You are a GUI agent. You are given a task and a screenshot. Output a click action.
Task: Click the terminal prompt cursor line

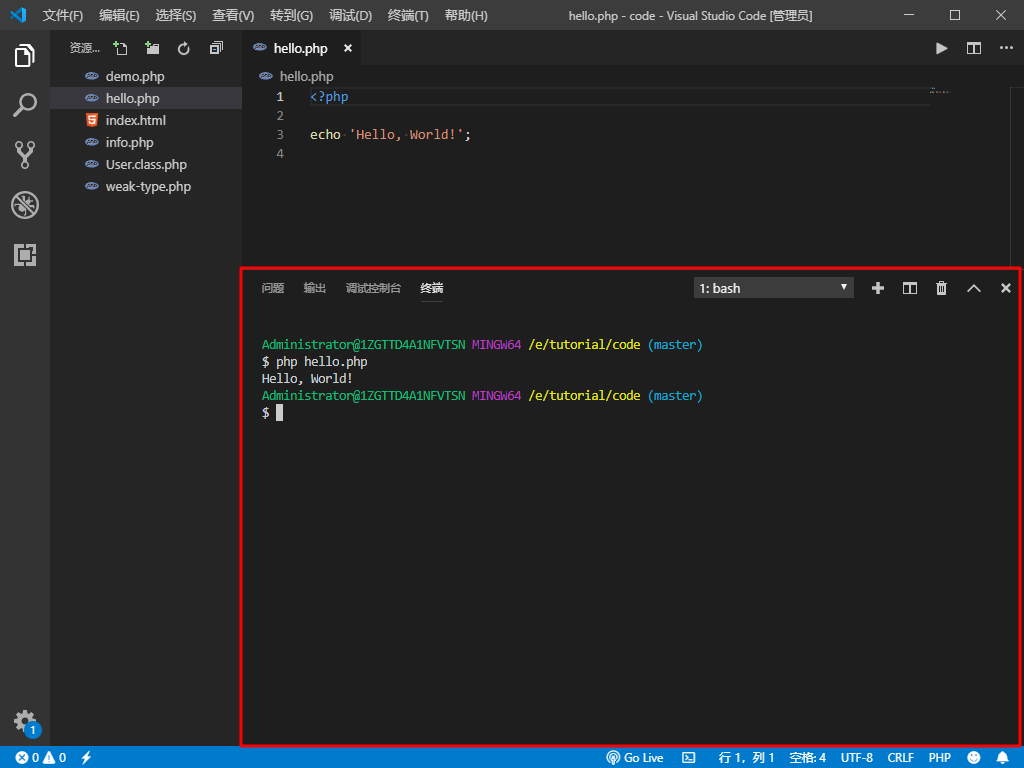click(x=272, y=413)
